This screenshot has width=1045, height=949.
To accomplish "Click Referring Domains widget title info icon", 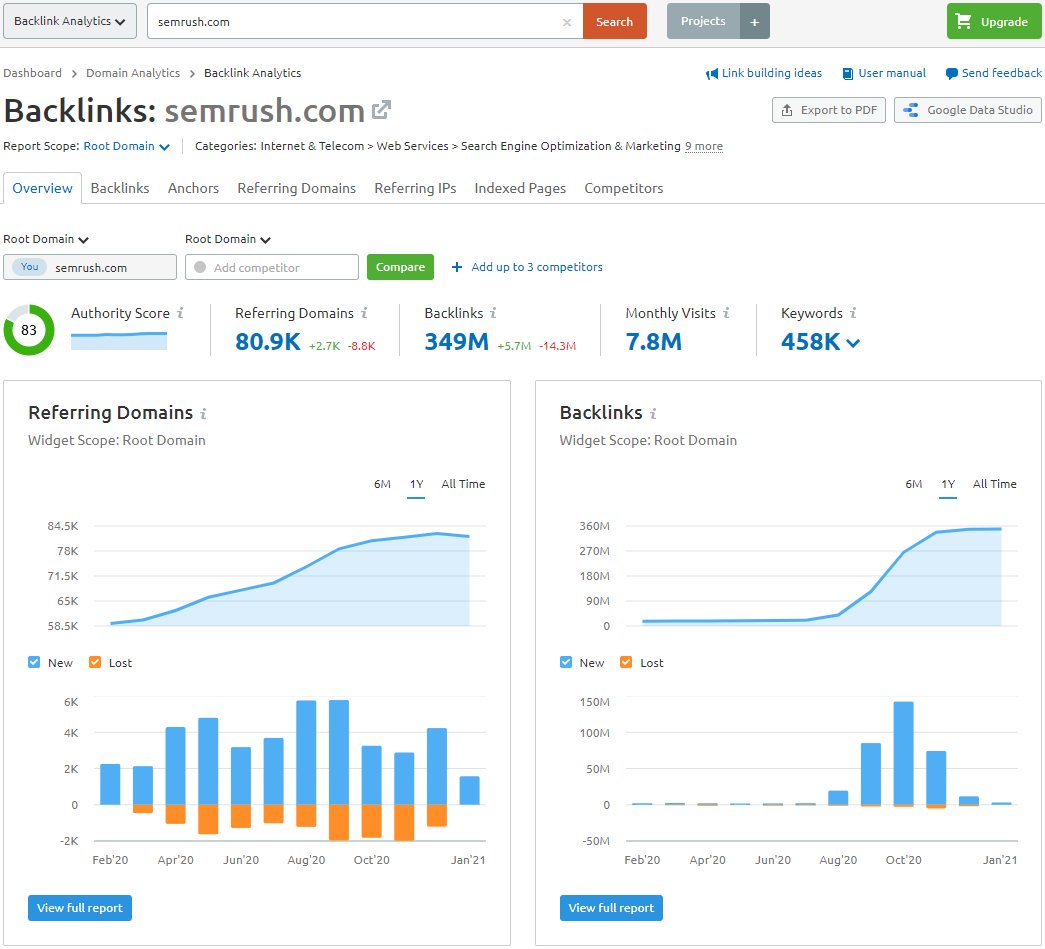I will [203, 414].
